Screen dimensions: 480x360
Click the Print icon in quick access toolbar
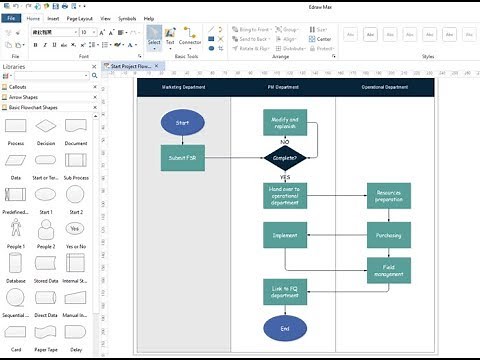[65, 6]
